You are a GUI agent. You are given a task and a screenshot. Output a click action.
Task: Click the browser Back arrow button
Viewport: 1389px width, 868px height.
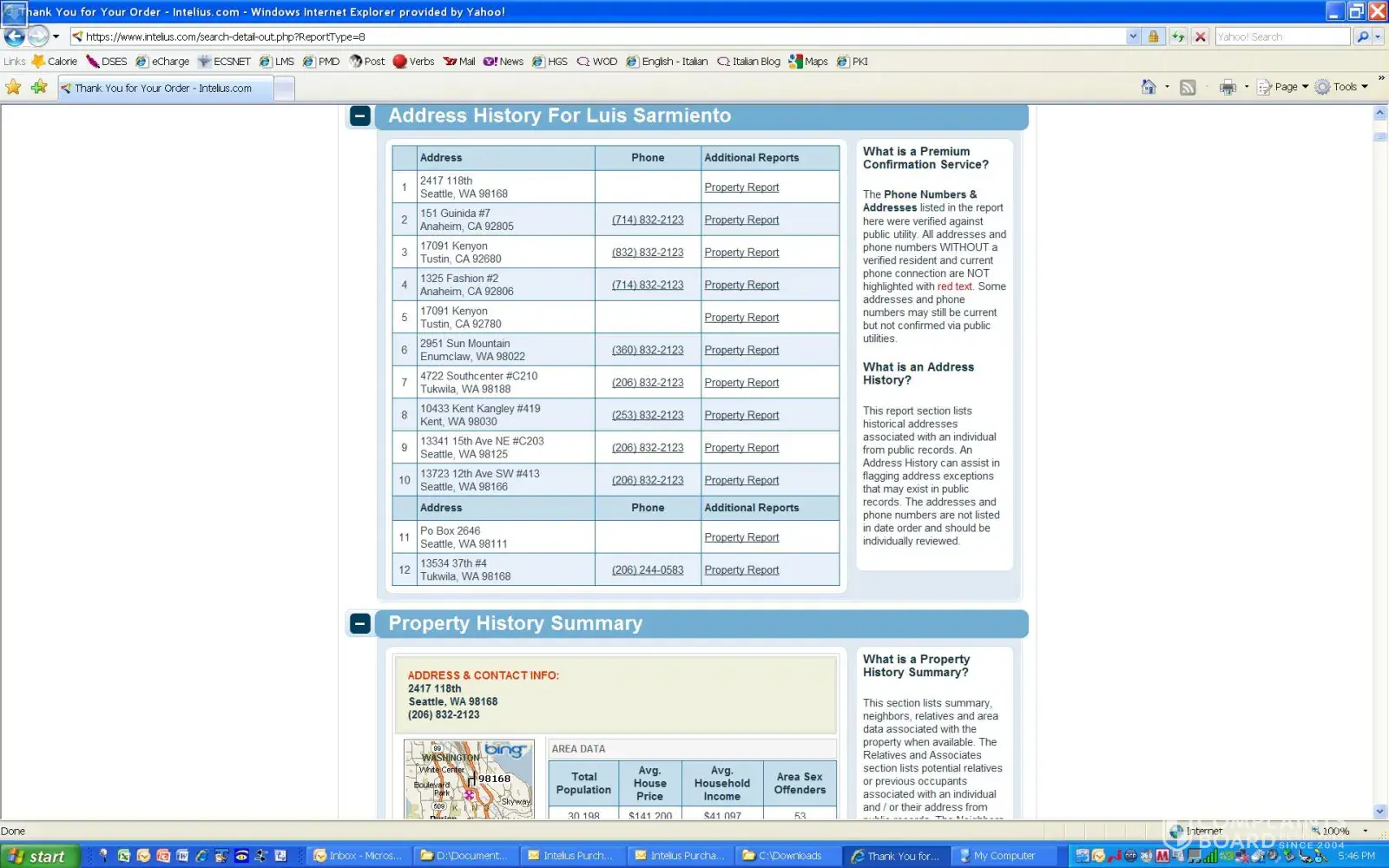[x=15, y=36]
